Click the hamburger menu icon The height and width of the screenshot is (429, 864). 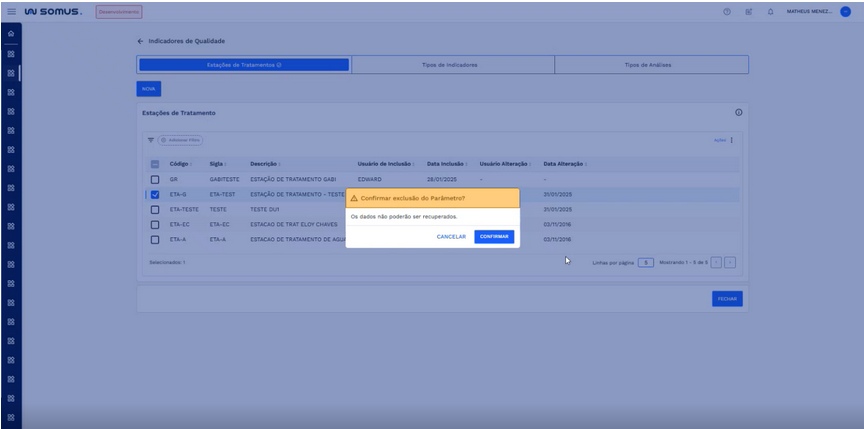11,11
